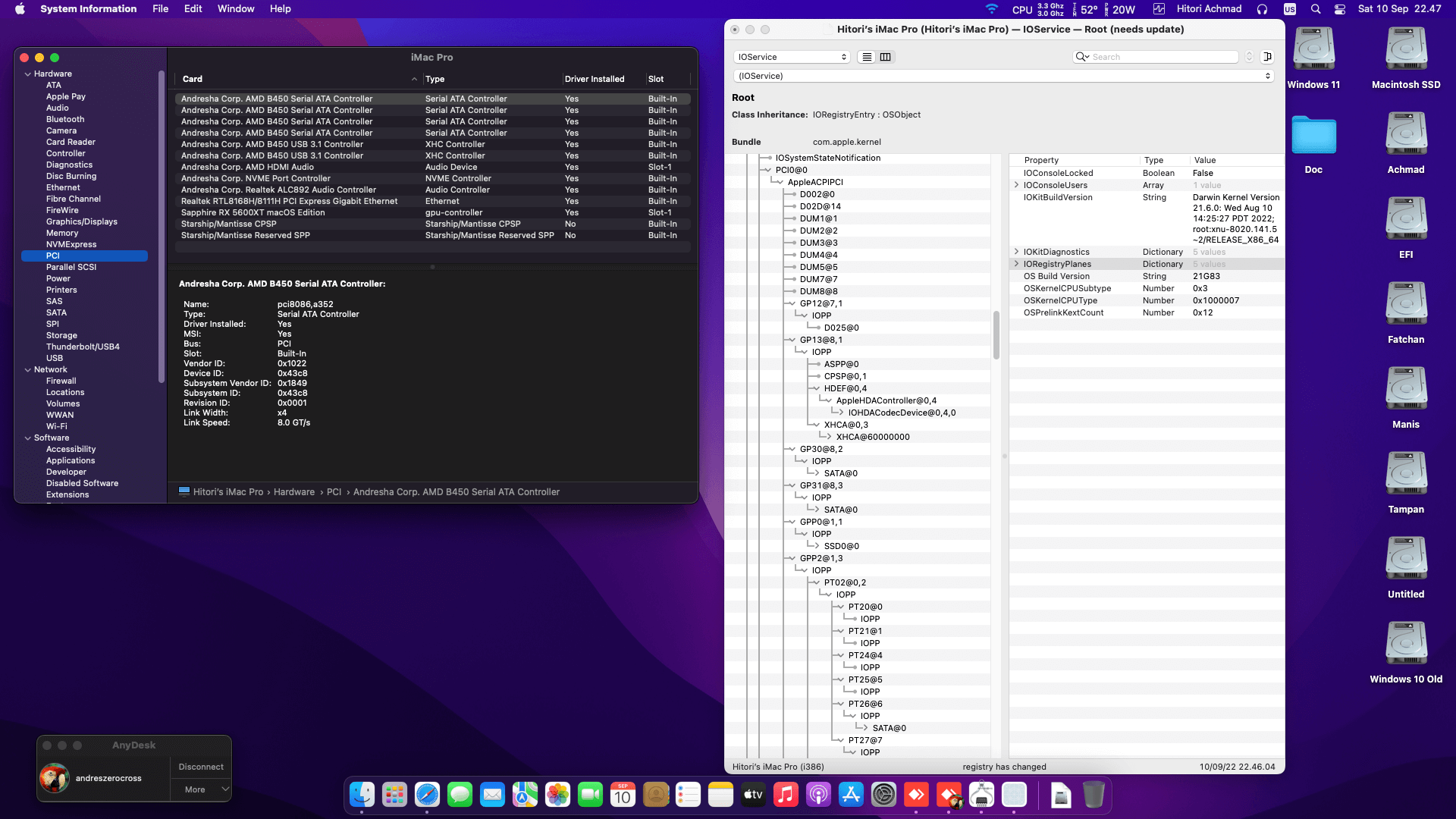This screenshot has height=819, width=1456.
Task: Expand the IORegistryPlanes dictionary property
Action: click(x=1016, y=264)
